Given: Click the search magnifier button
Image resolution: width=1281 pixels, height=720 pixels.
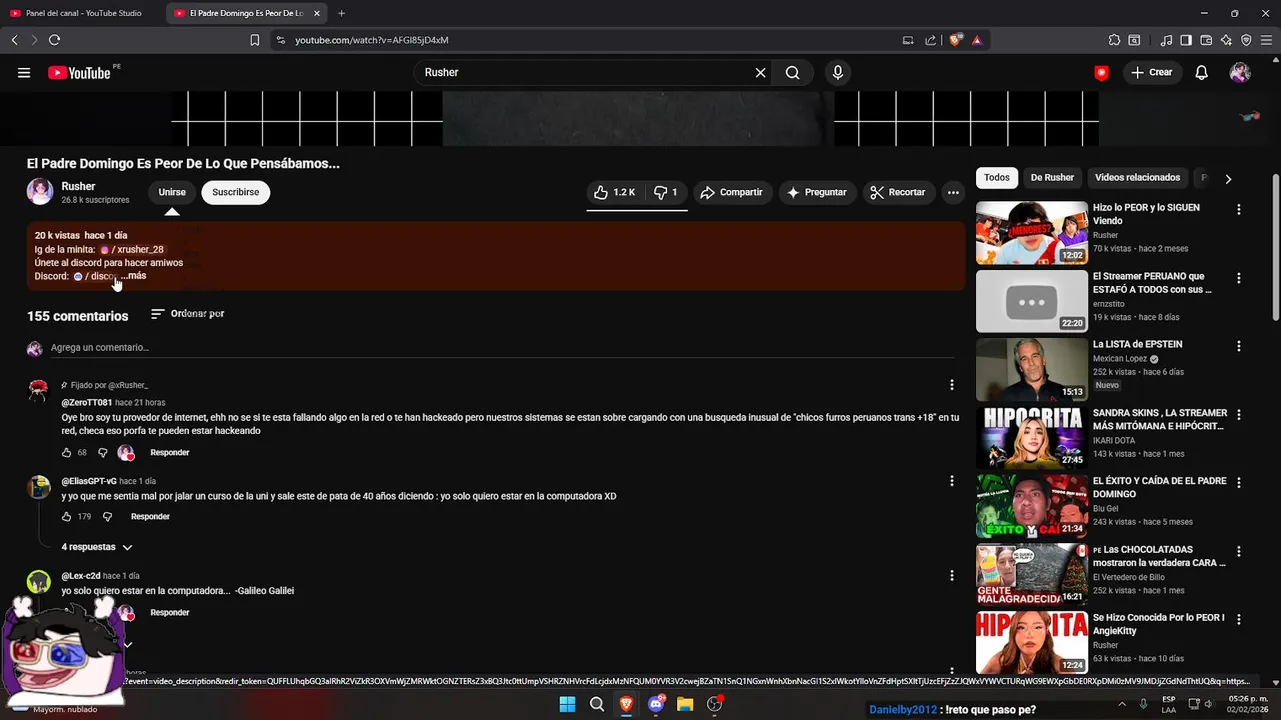Looking at the screenshot, I should click(x=792, y=72).
